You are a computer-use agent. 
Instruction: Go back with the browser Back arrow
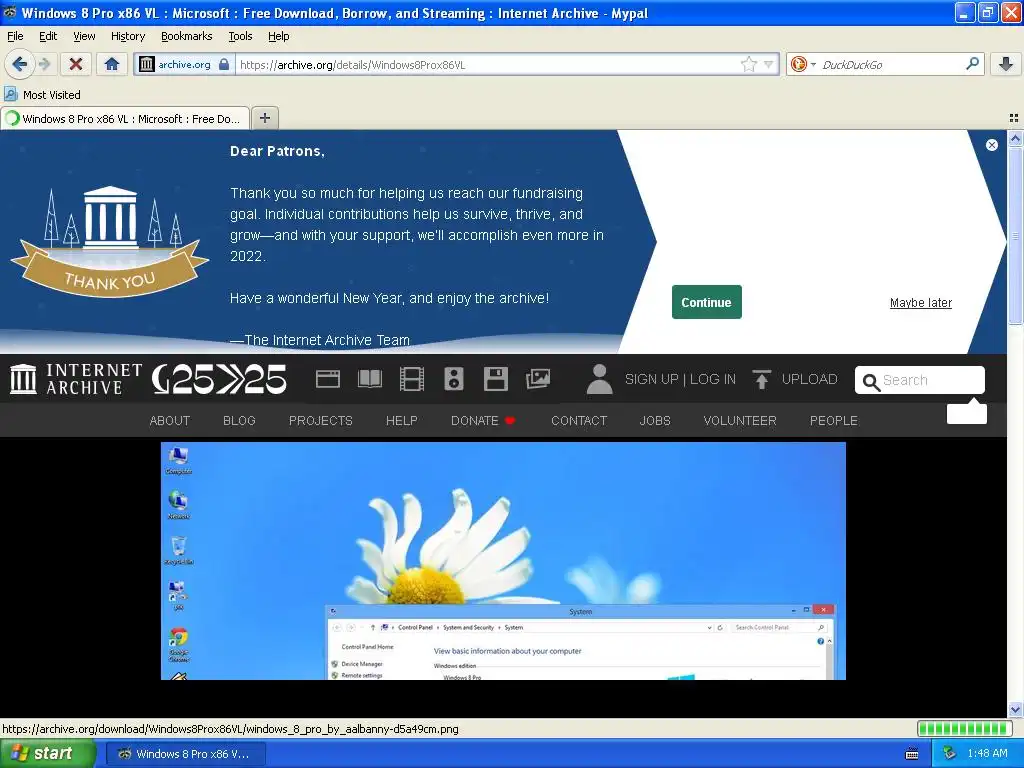(x=19, y=64)
